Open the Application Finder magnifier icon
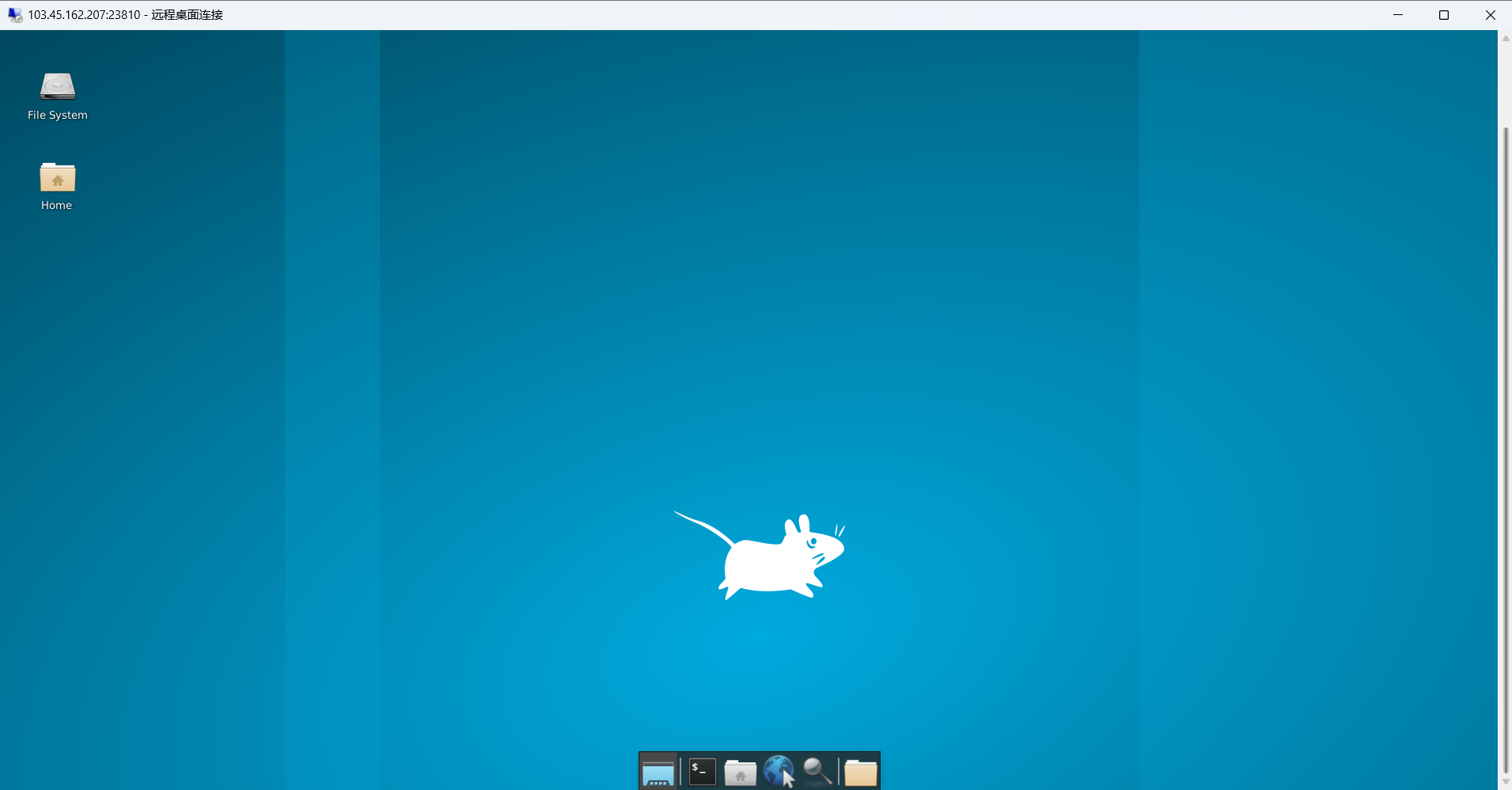 point(817,771)
